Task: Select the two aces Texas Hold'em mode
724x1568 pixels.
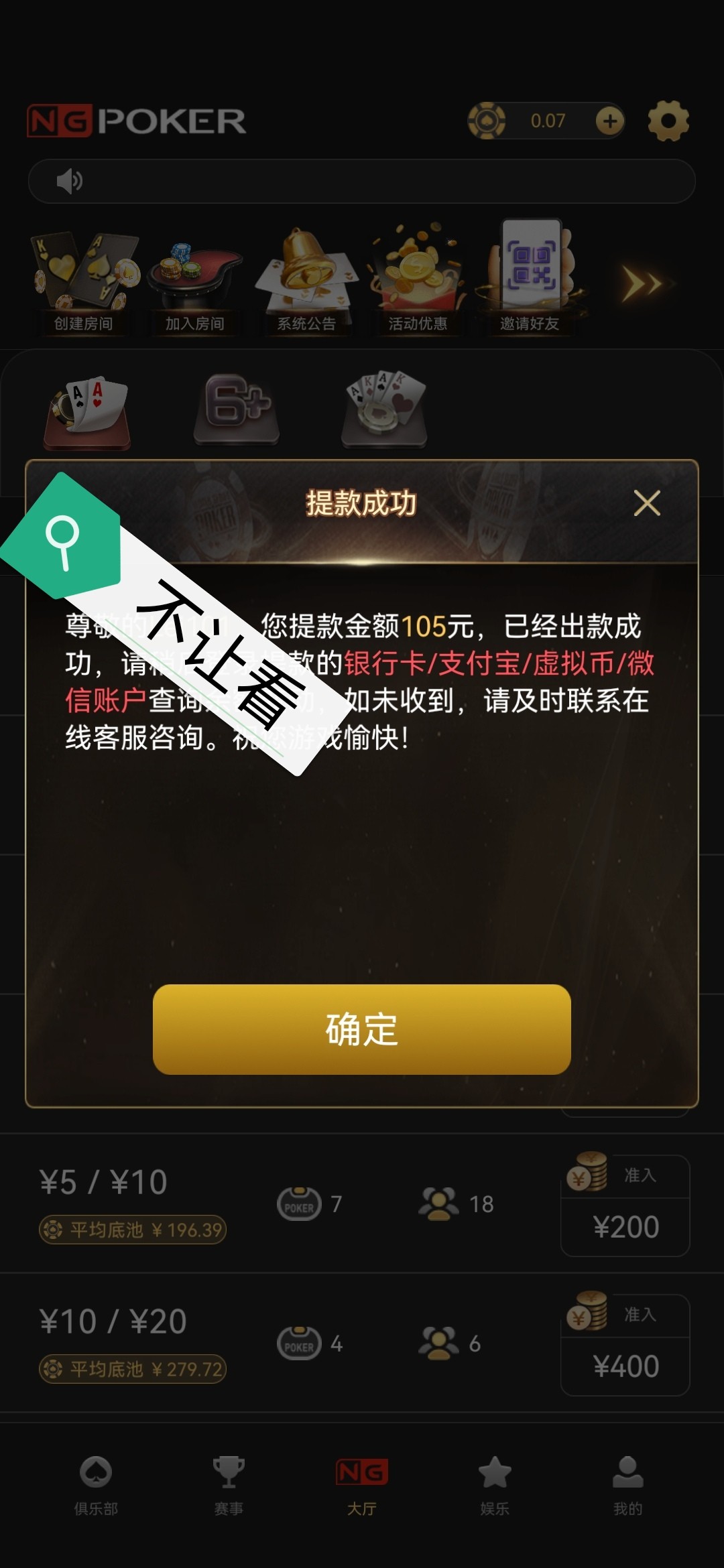Action: 88,411
